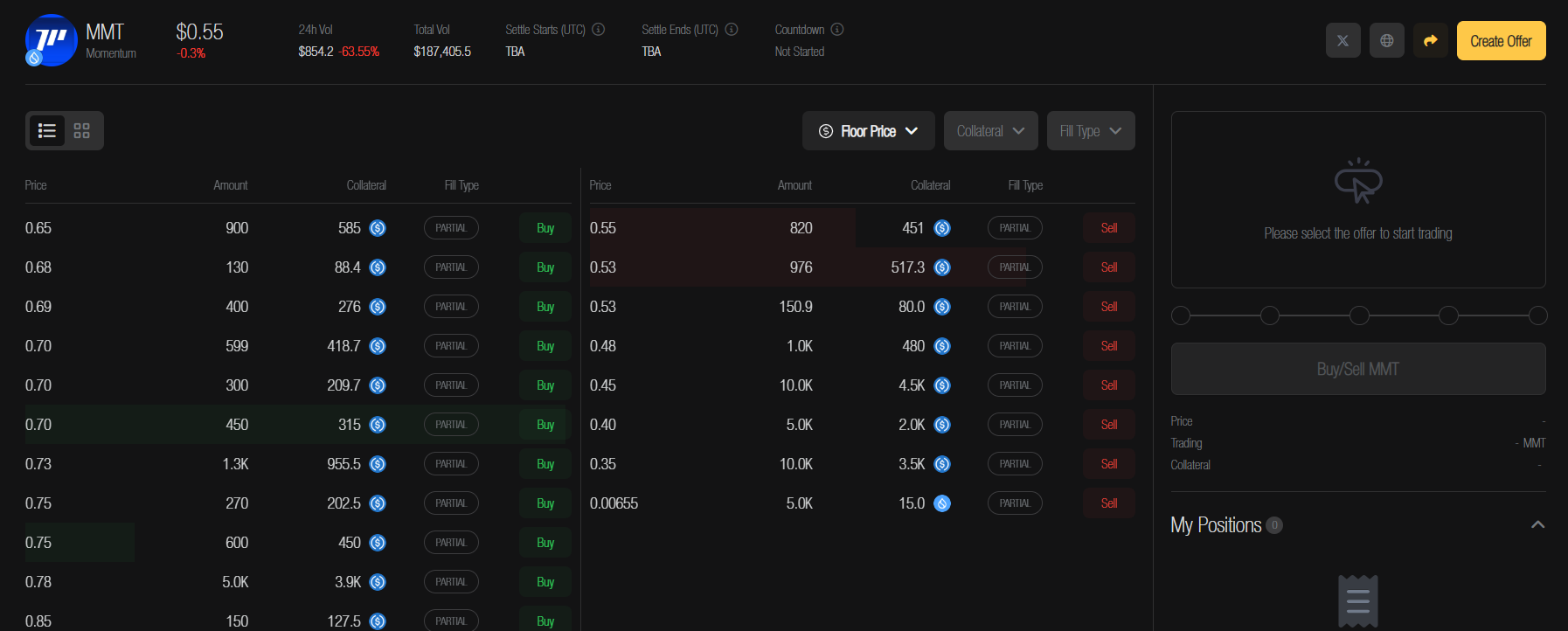Buy the 0.75 offer of 600

tap(545, 543)
